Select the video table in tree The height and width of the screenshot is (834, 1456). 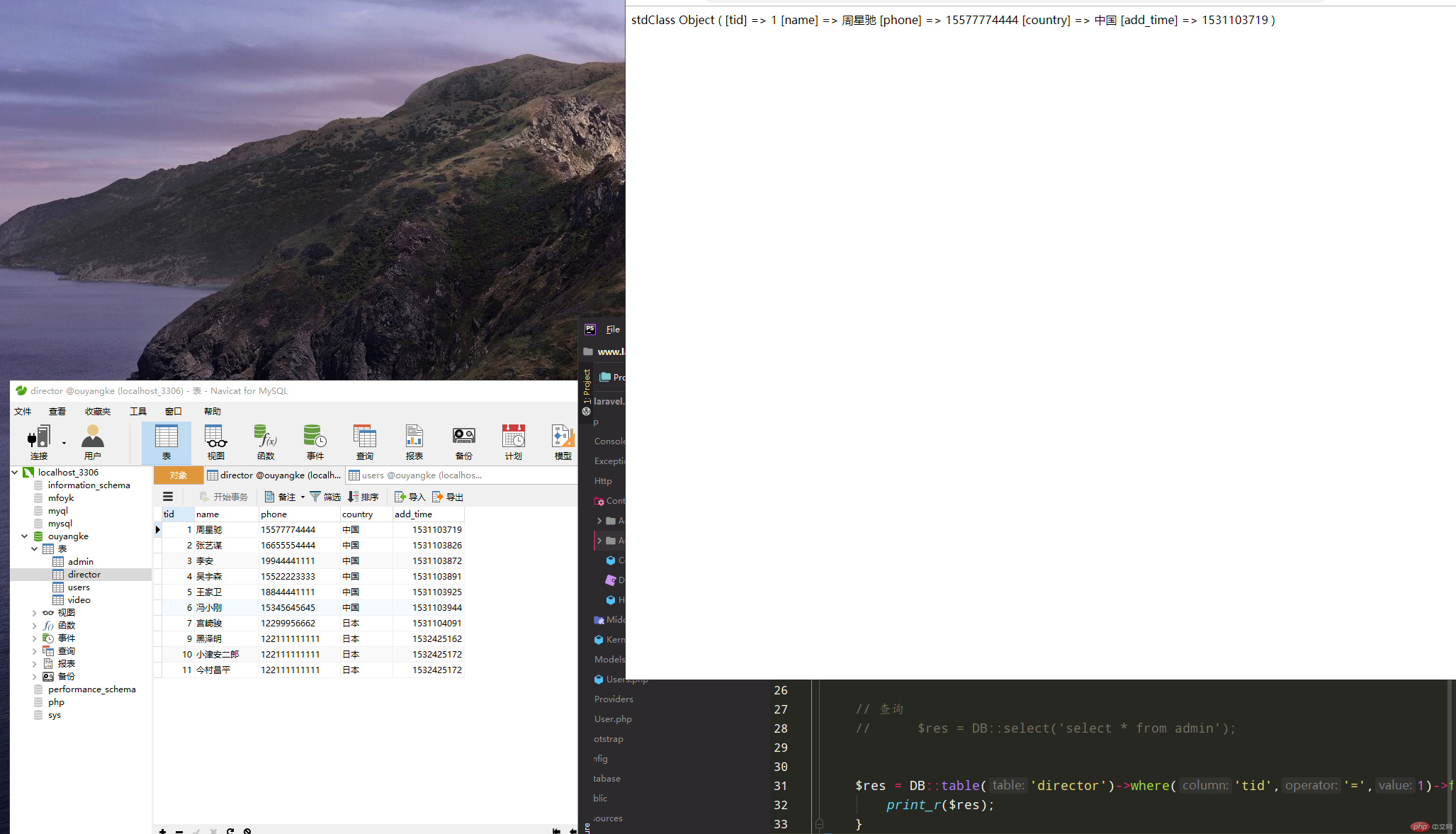coord(79,599)
